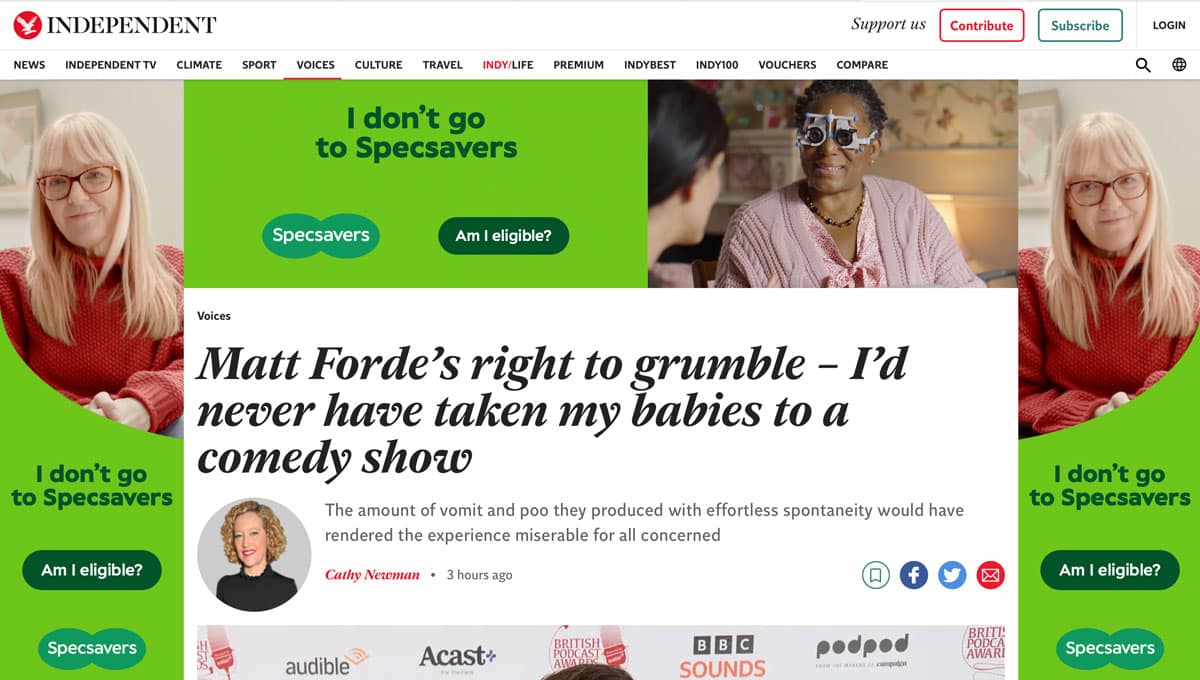The width and height of the screenshot is (1200, 680).
Task: Open author Cathy Newman's profile link
Action: pyautogui.click(x=372, y=575)
